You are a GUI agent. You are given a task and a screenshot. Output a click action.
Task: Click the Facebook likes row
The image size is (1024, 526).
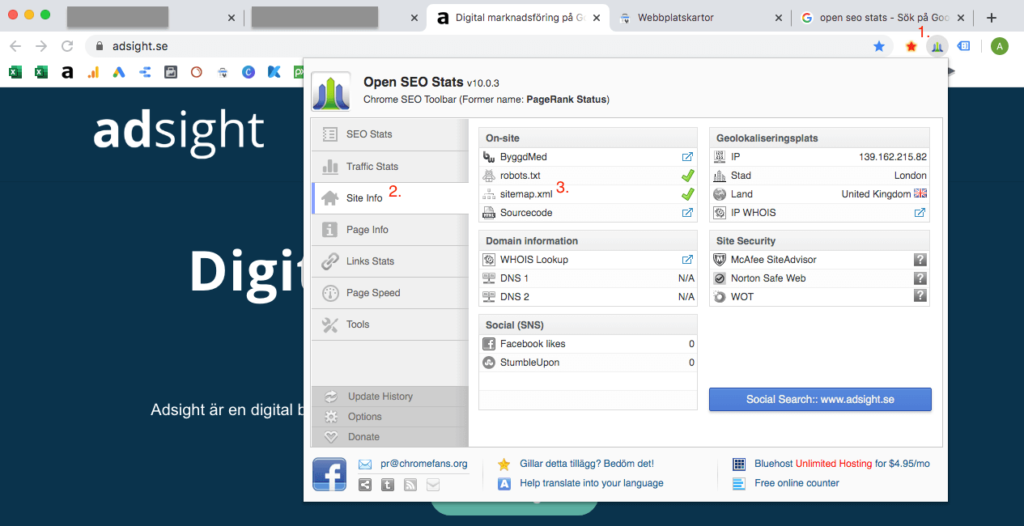588,344
